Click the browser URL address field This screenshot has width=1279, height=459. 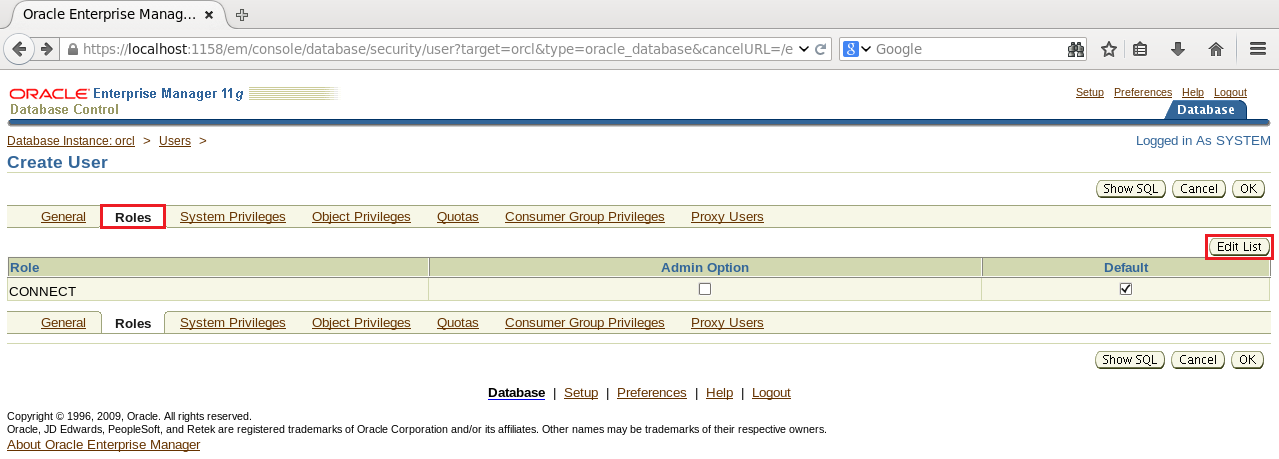438,49
